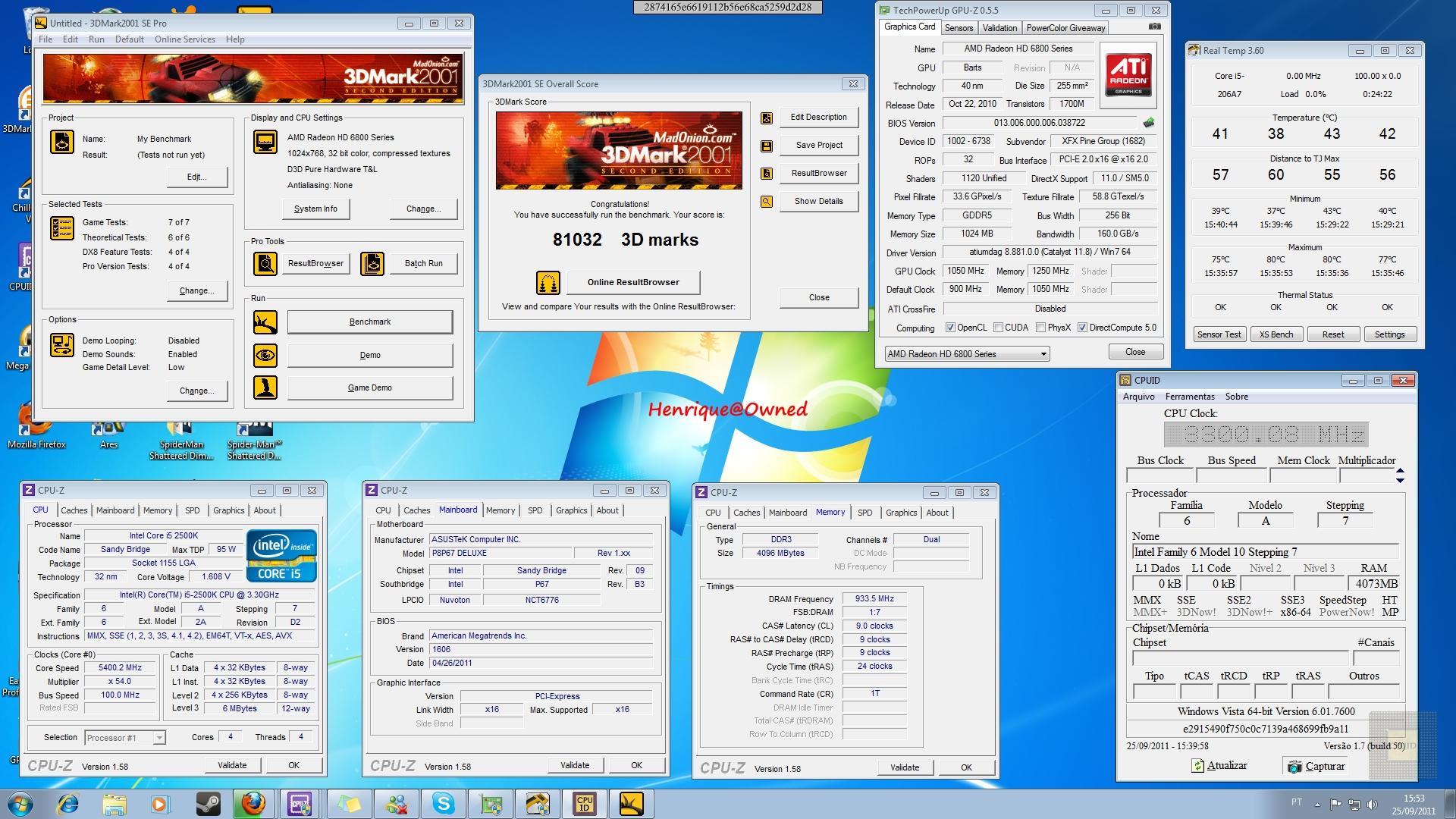Click the System Info button in 3DMark
The width and height of the screenshot is (1456, 819).
point(315,209)
